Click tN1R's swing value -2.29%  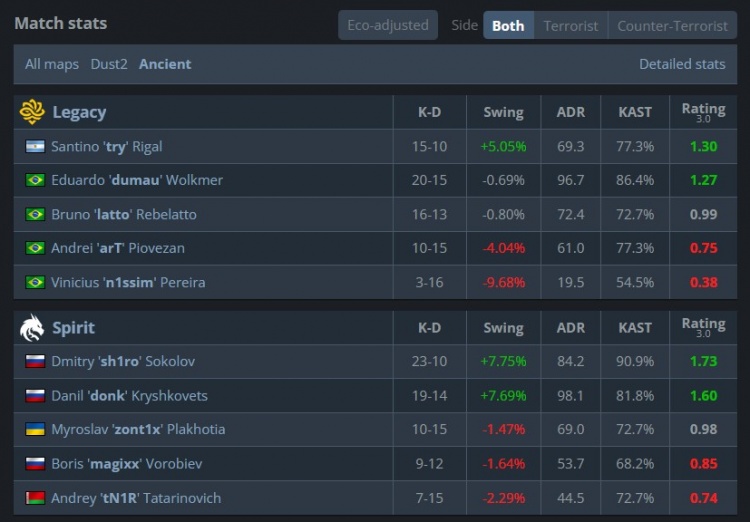coord(503,498)
